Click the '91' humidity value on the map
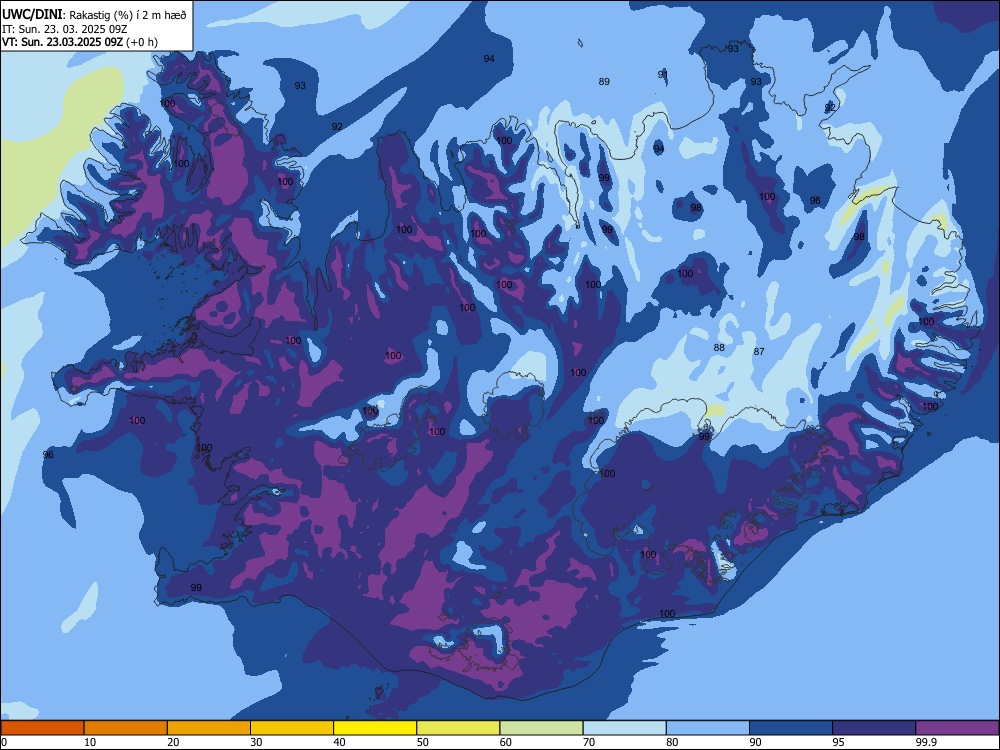1000x750 pixels. tap(663, 75)
